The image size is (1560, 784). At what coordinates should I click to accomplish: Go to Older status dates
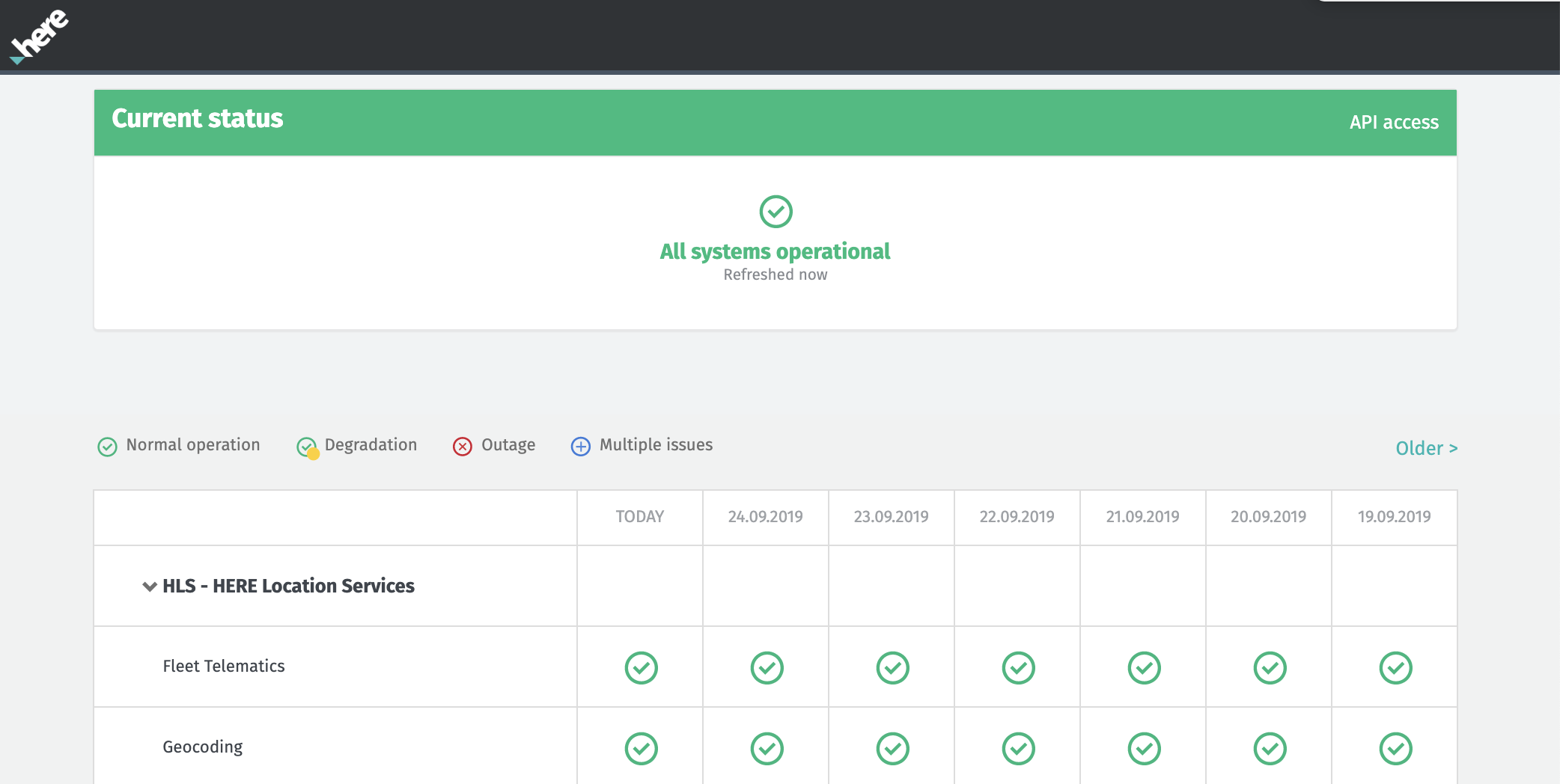[x=1426, y=448]
